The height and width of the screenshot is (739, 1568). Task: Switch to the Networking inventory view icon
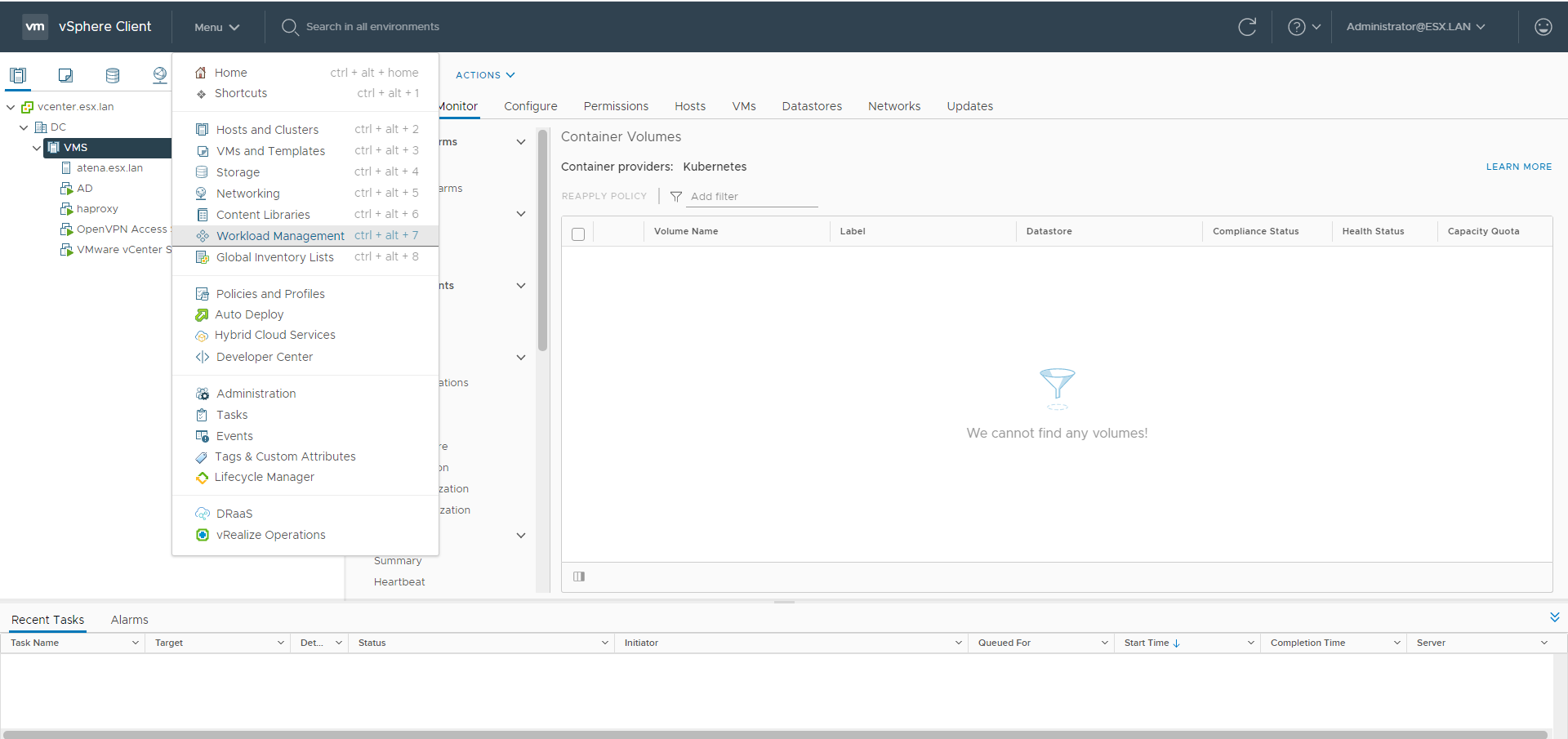click(x=160, y=76)
